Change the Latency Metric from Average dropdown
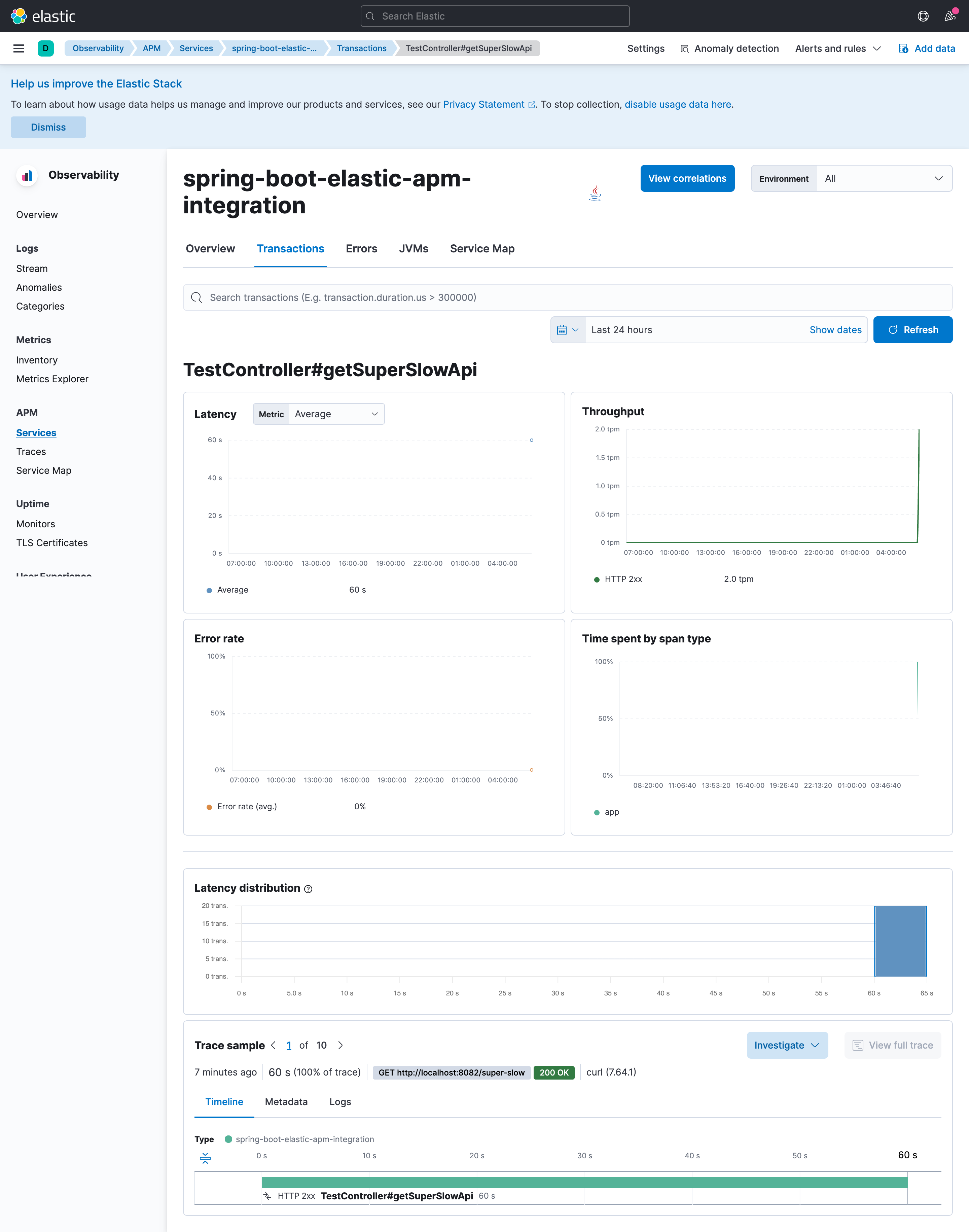The height and width of the screenshot is (1232, 969). [x=336, y=414]
